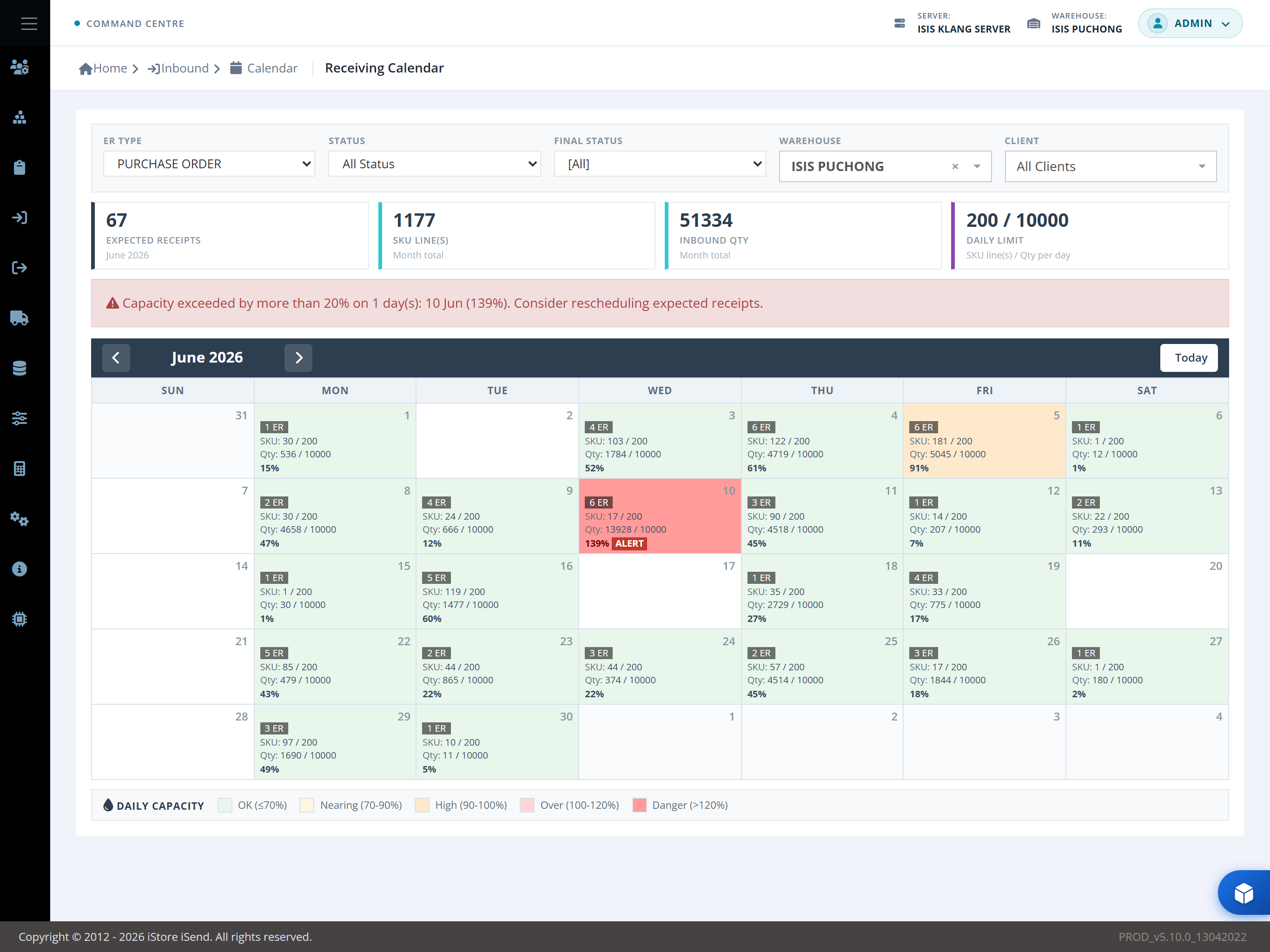
Task: Open the outbound arrow sidebar icon
Action: [x=20, y=268]
